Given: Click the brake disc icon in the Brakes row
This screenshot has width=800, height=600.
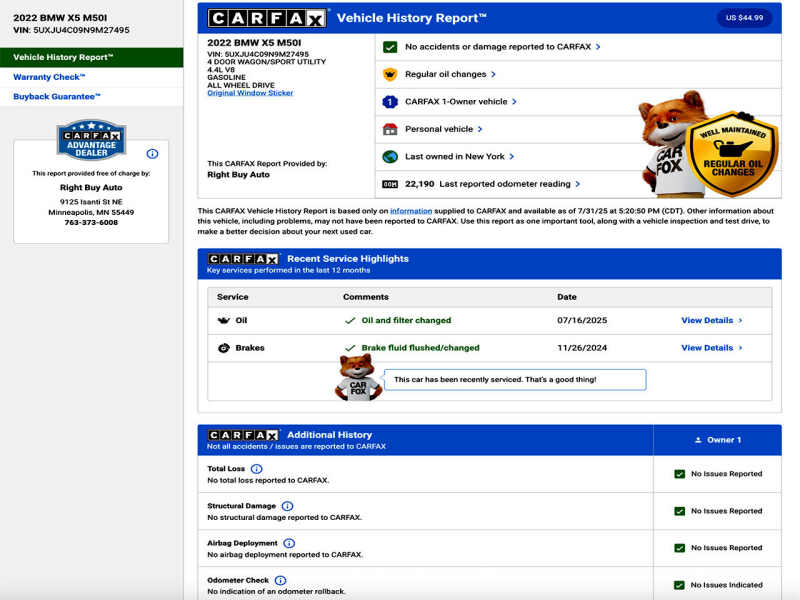Looking at the screenshot, I should (223, 348).
